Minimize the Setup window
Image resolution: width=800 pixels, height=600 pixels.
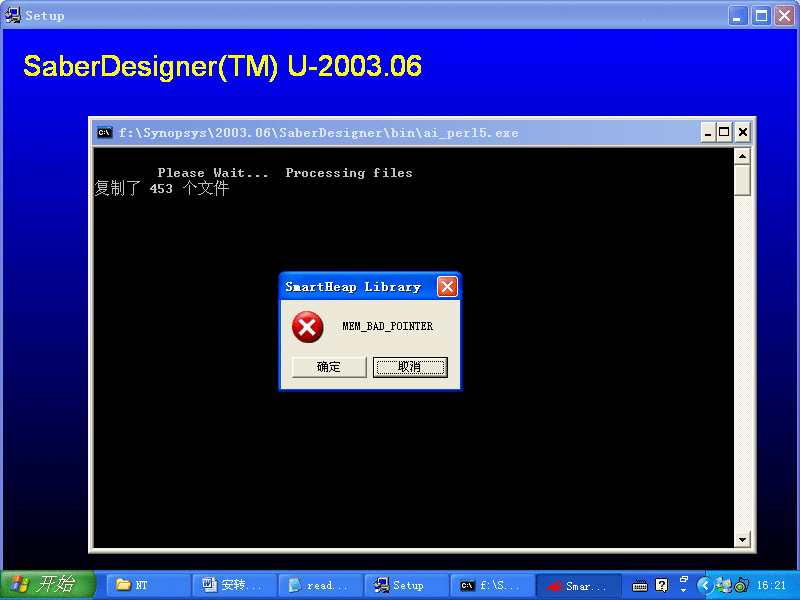(737, 16)
